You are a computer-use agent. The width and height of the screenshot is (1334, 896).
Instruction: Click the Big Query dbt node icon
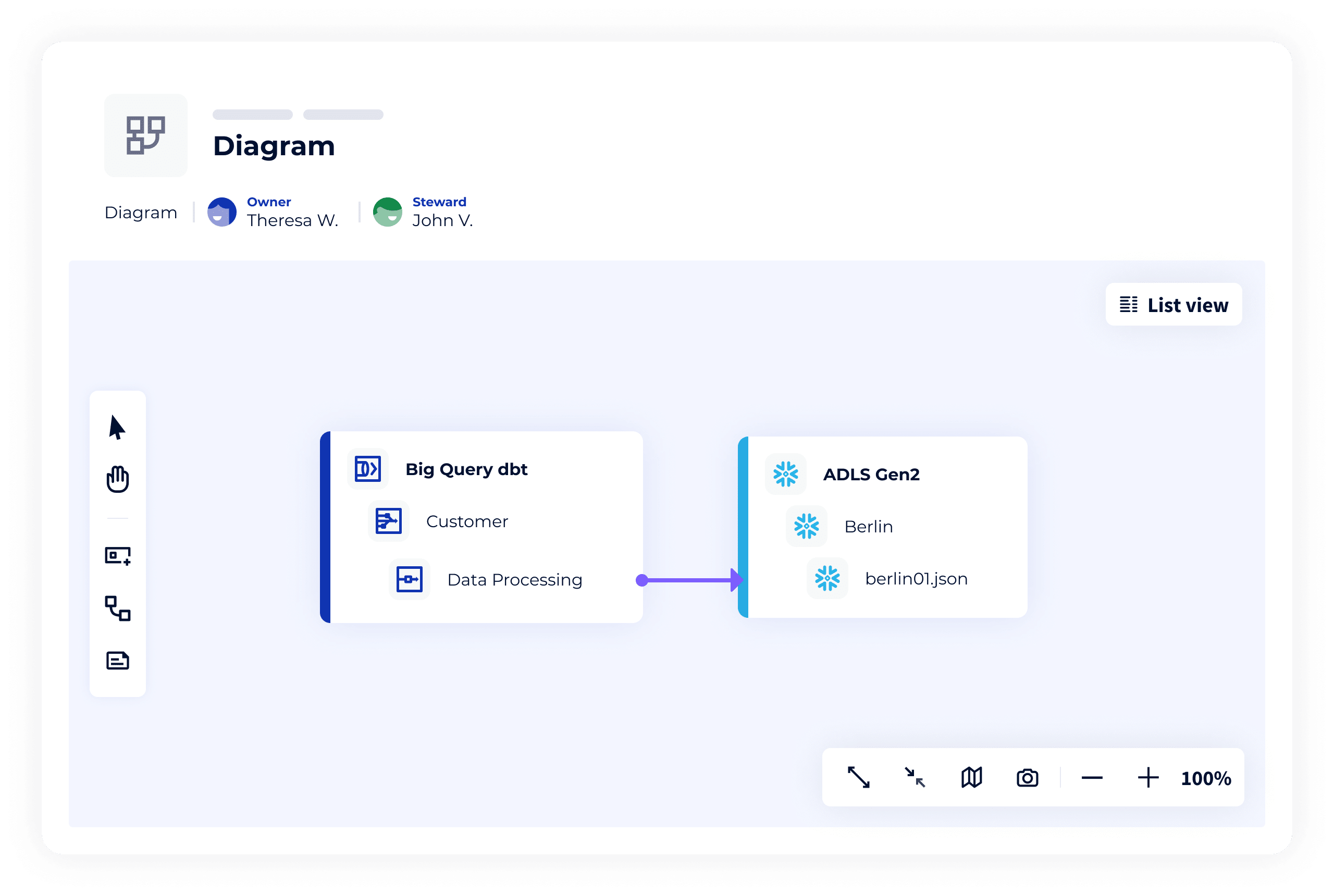coord(367,469)
